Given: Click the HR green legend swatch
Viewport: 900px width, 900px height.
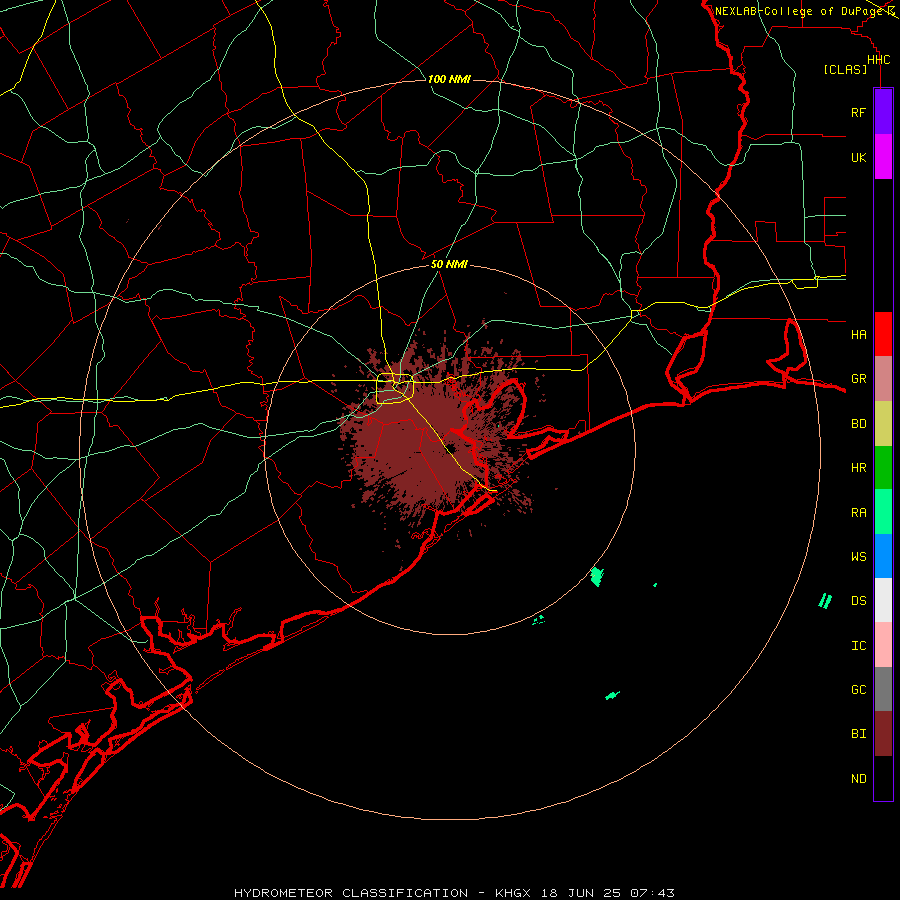Looking at the screenshot, I should pos(883,468).
